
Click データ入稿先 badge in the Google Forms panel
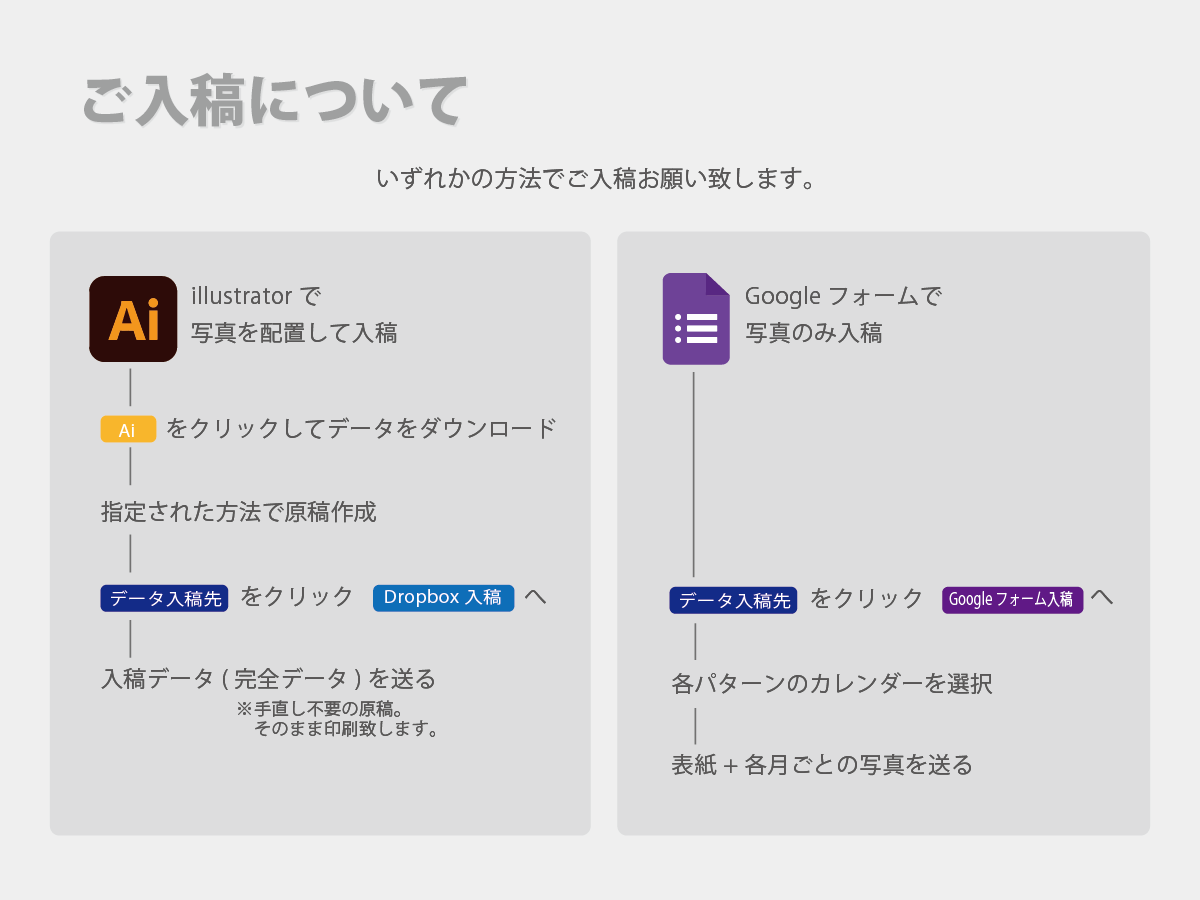pos(733,600)
